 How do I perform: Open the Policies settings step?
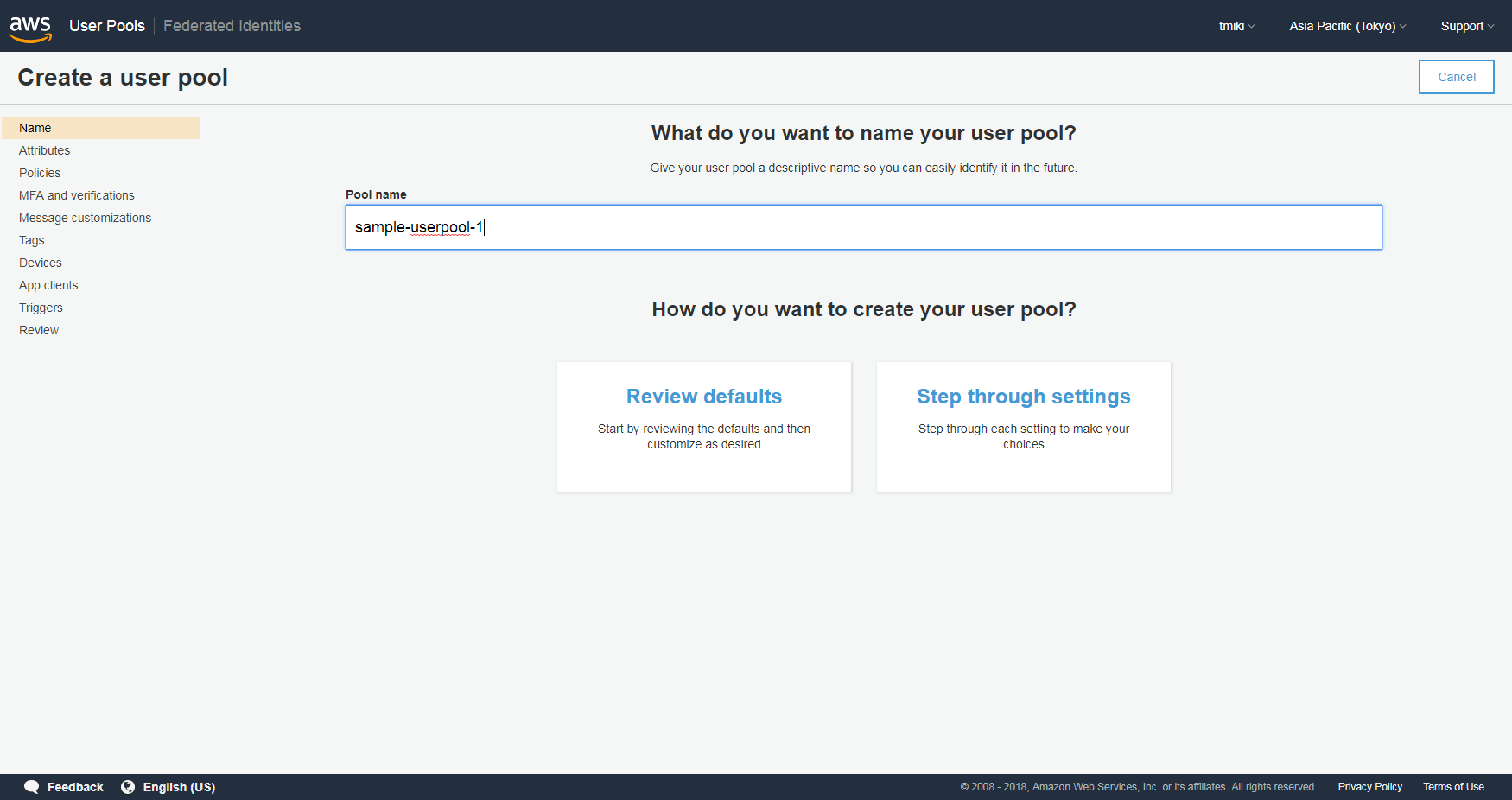40,173
